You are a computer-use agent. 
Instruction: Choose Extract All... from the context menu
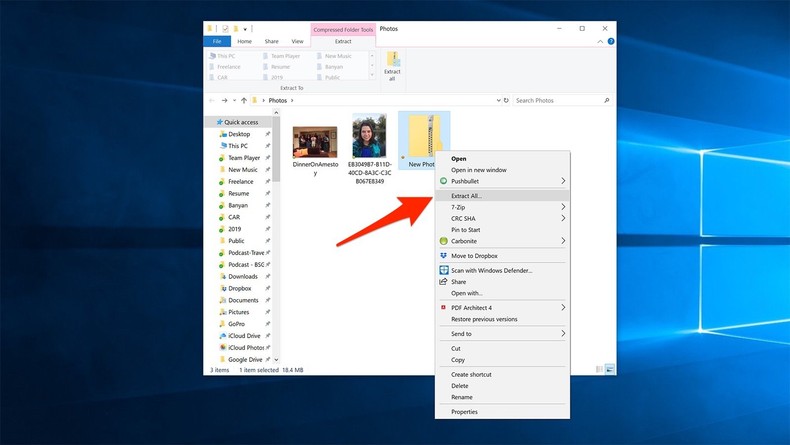[466, 196]
